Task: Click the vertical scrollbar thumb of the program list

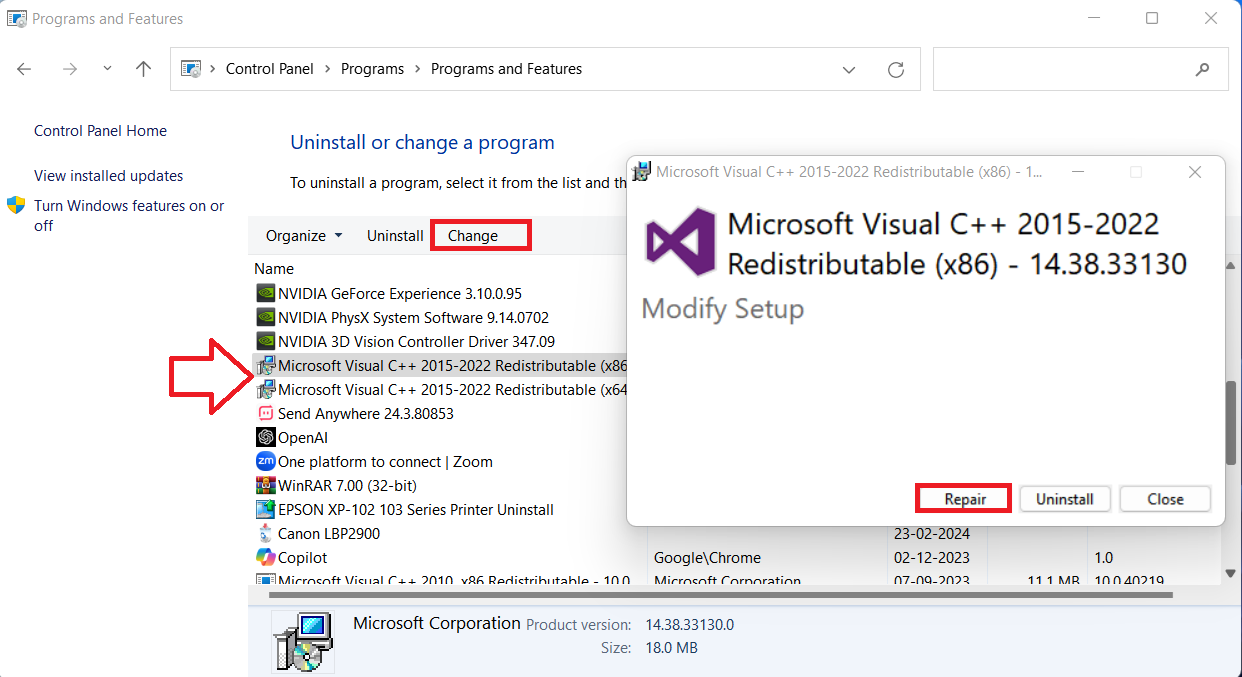Action: (x=1230, y=422)
